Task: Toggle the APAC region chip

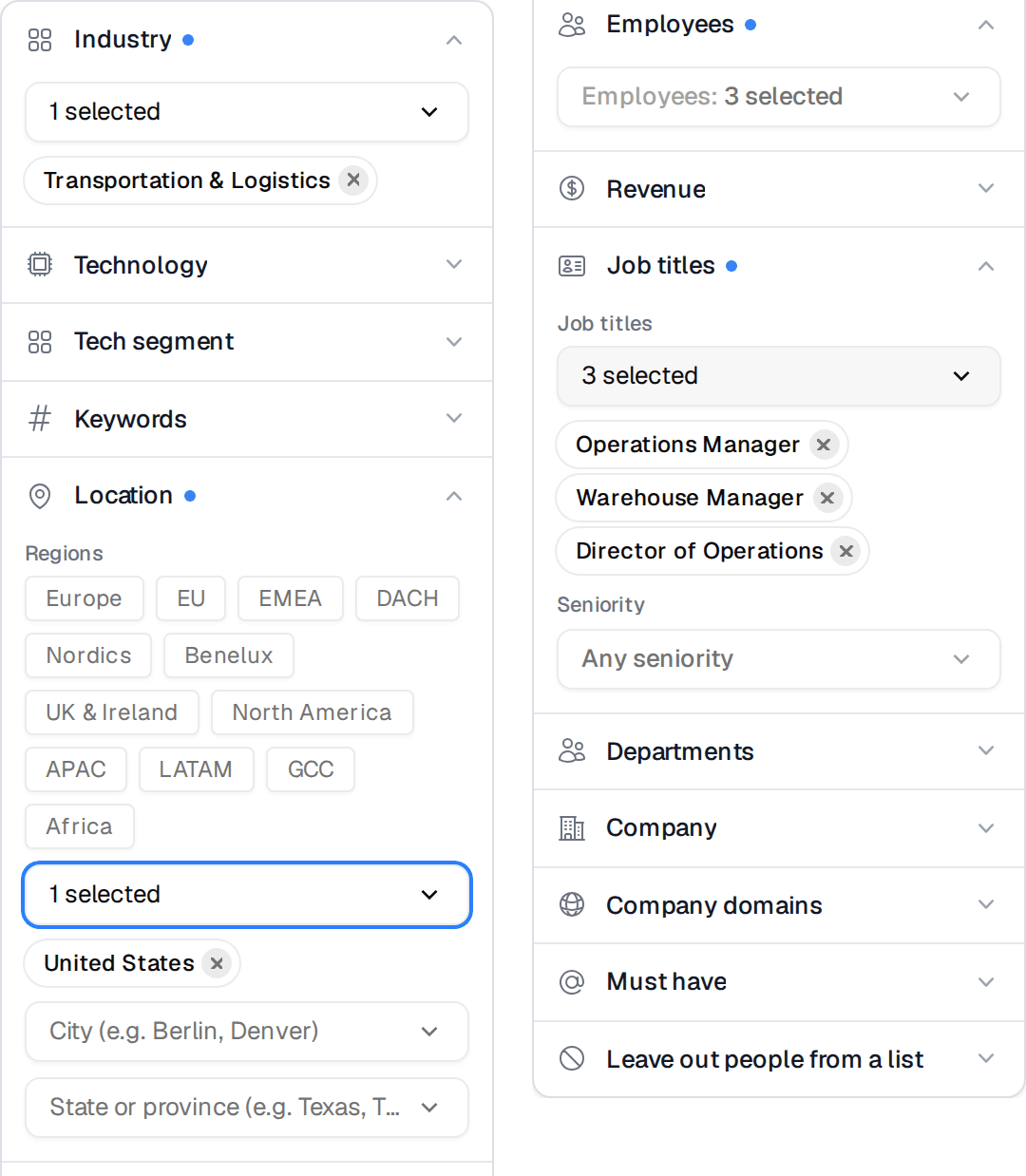Action: (x=76, y=769)
